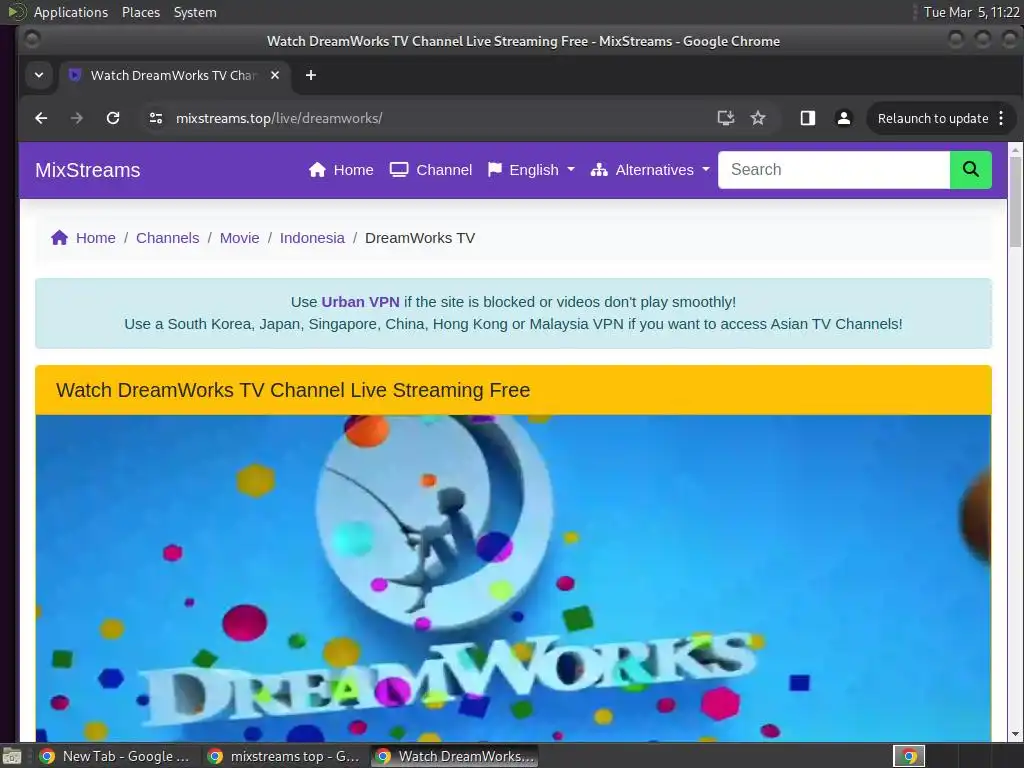Click the green search button

click(970, 170)
